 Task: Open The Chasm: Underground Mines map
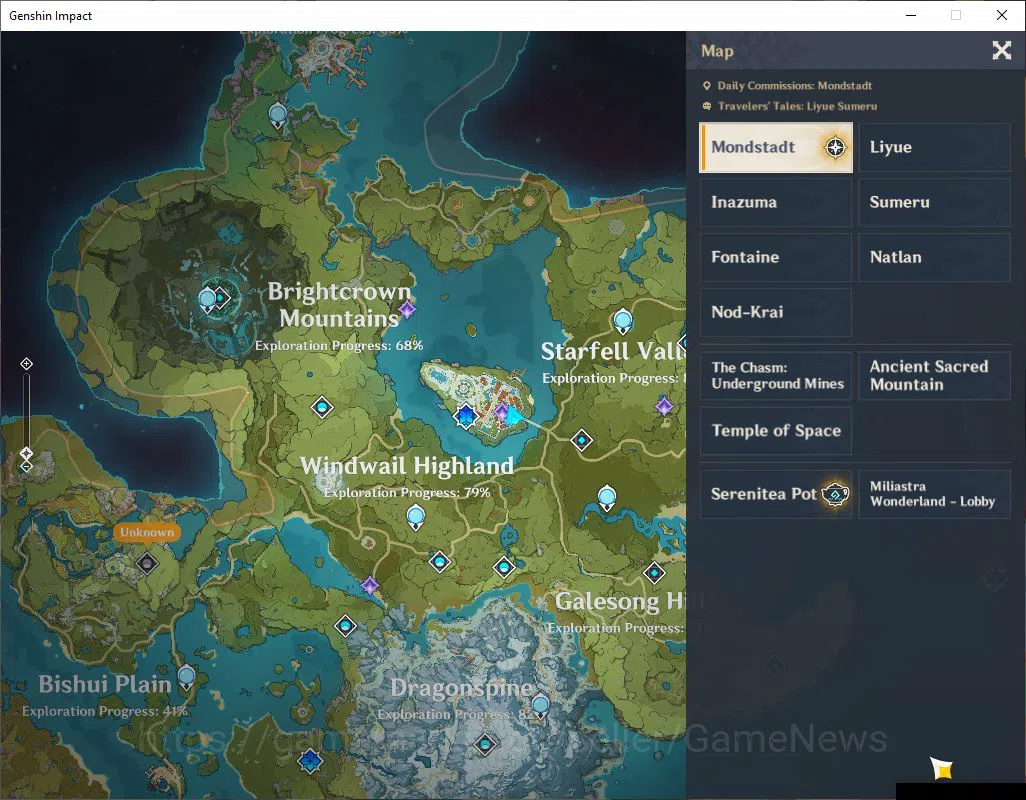(776, 375)
